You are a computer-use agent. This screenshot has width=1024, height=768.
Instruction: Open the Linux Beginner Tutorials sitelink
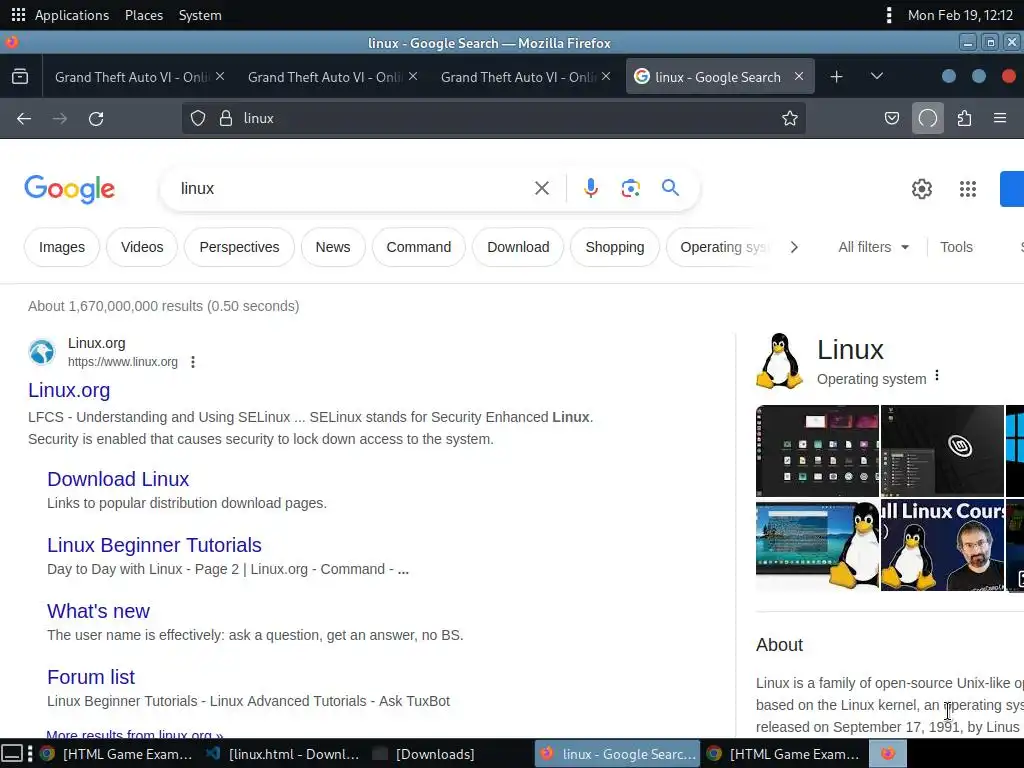click(154, 545)
